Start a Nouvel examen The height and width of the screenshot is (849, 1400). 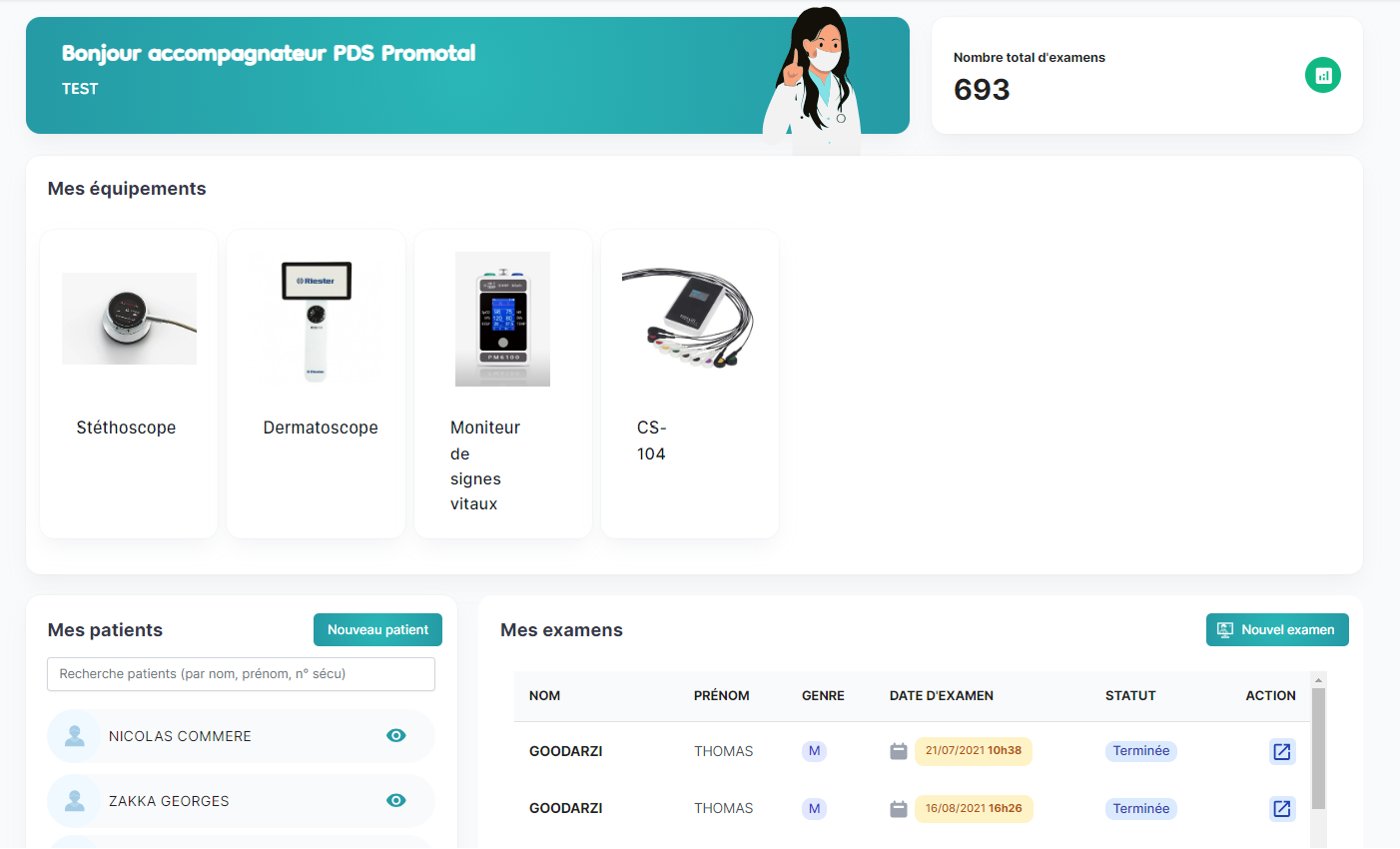1277,629
